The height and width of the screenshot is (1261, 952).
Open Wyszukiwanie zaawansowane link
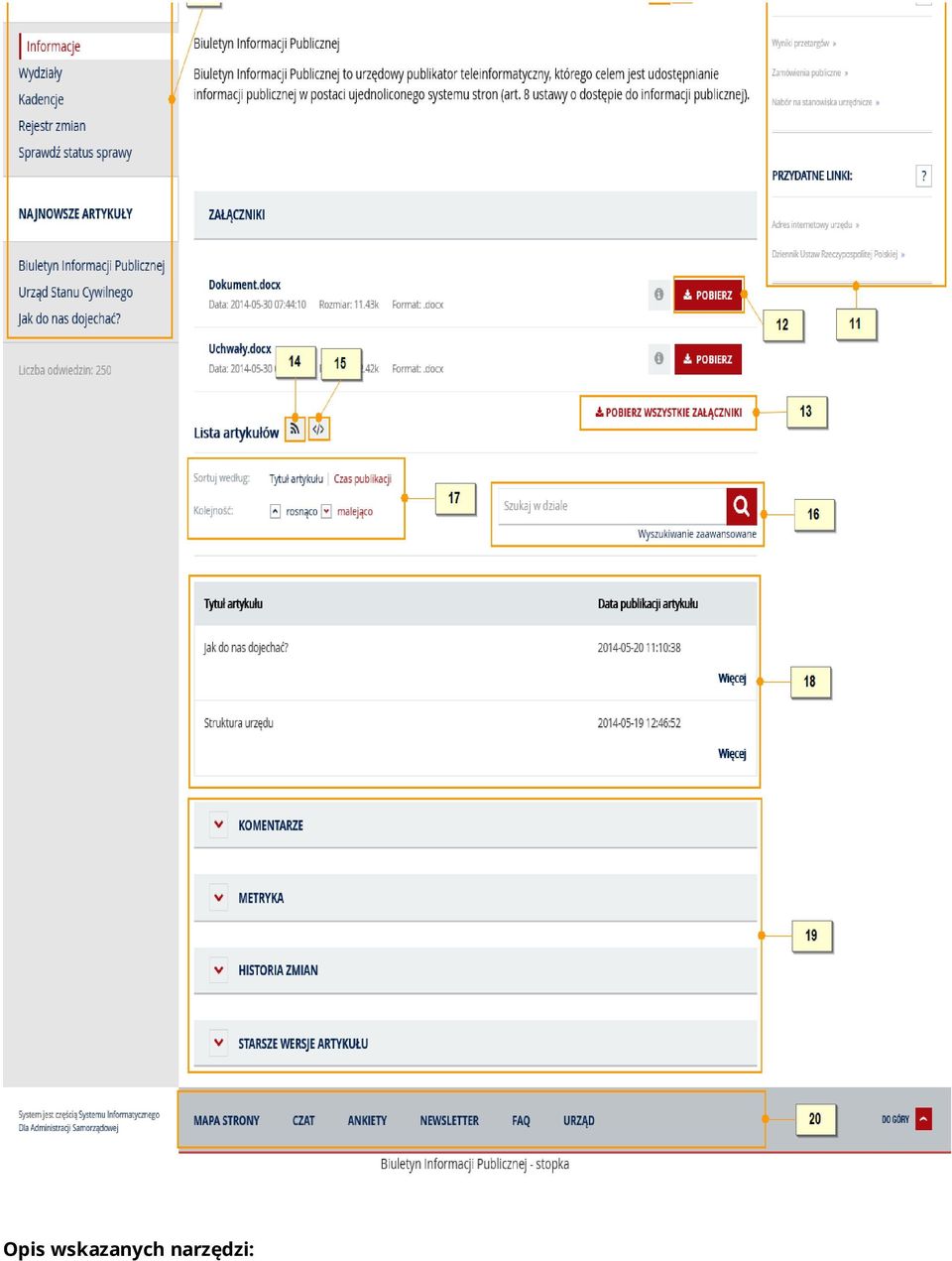click(696, 534)
